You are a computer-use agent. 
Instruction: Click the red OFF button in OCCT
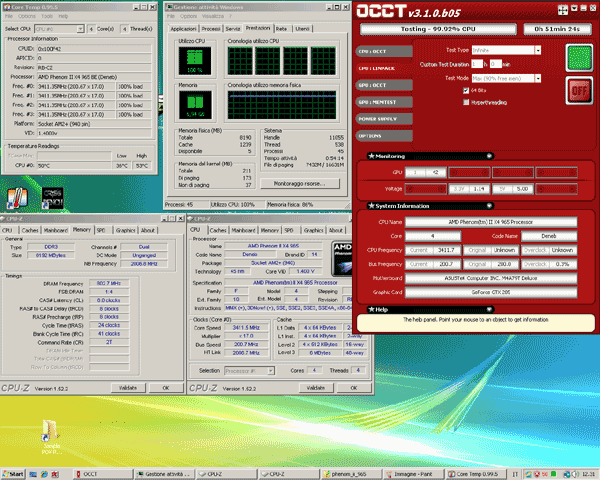pos(579,91)
